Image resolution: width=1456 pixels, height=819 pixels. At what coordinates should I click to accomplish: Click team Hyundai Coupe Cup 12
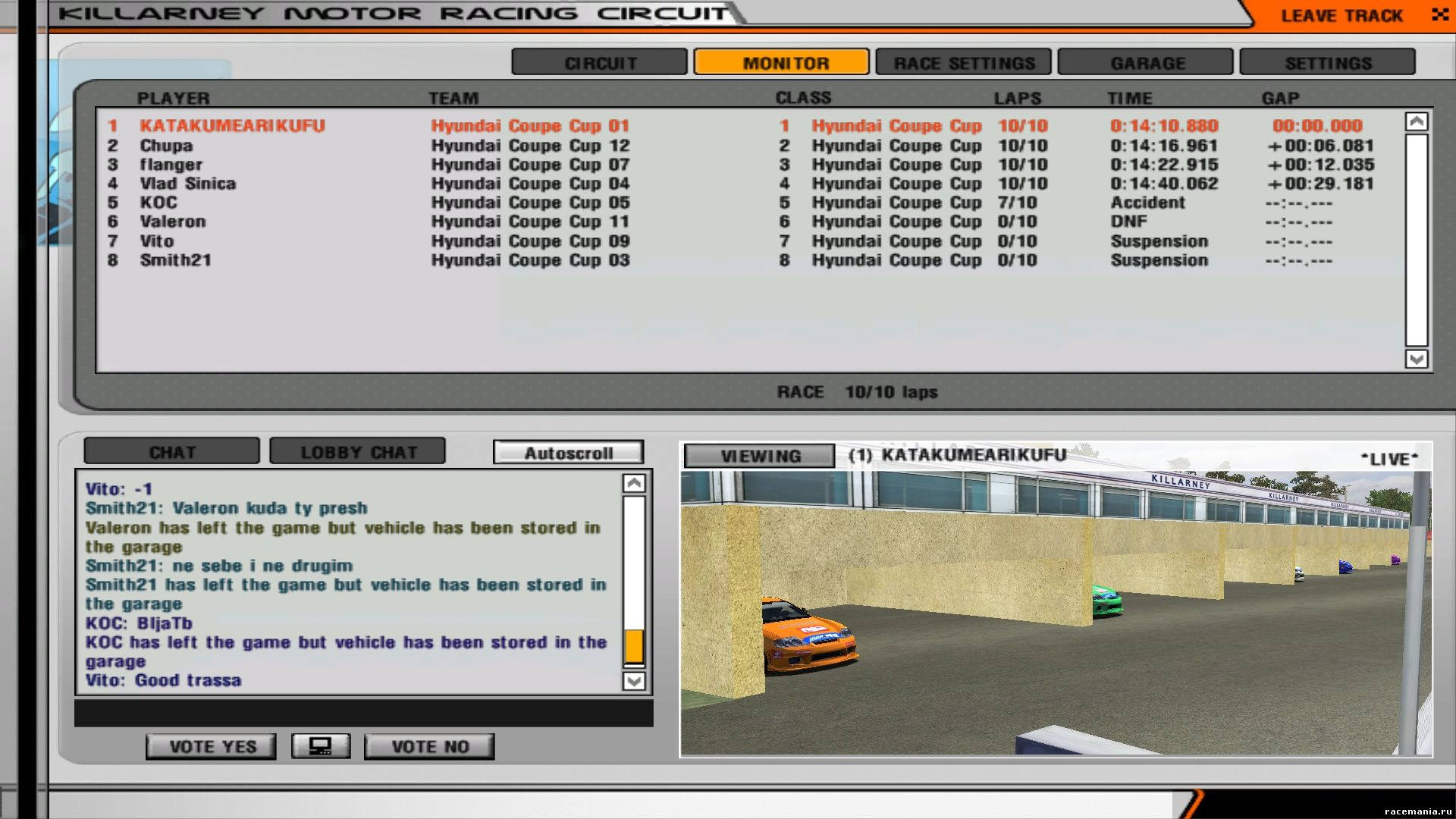pos(530,146)
